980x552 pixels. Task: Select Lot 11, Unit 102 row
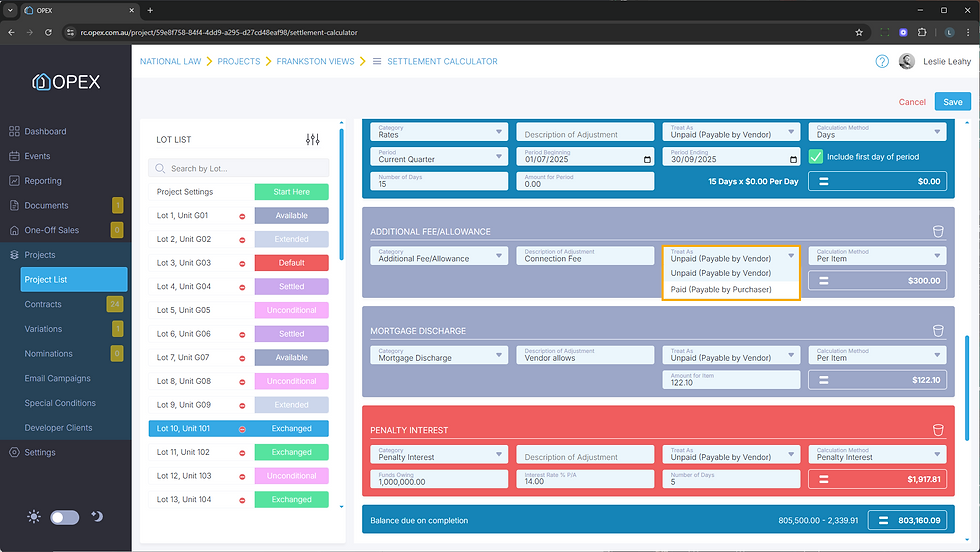coord(239,452)
